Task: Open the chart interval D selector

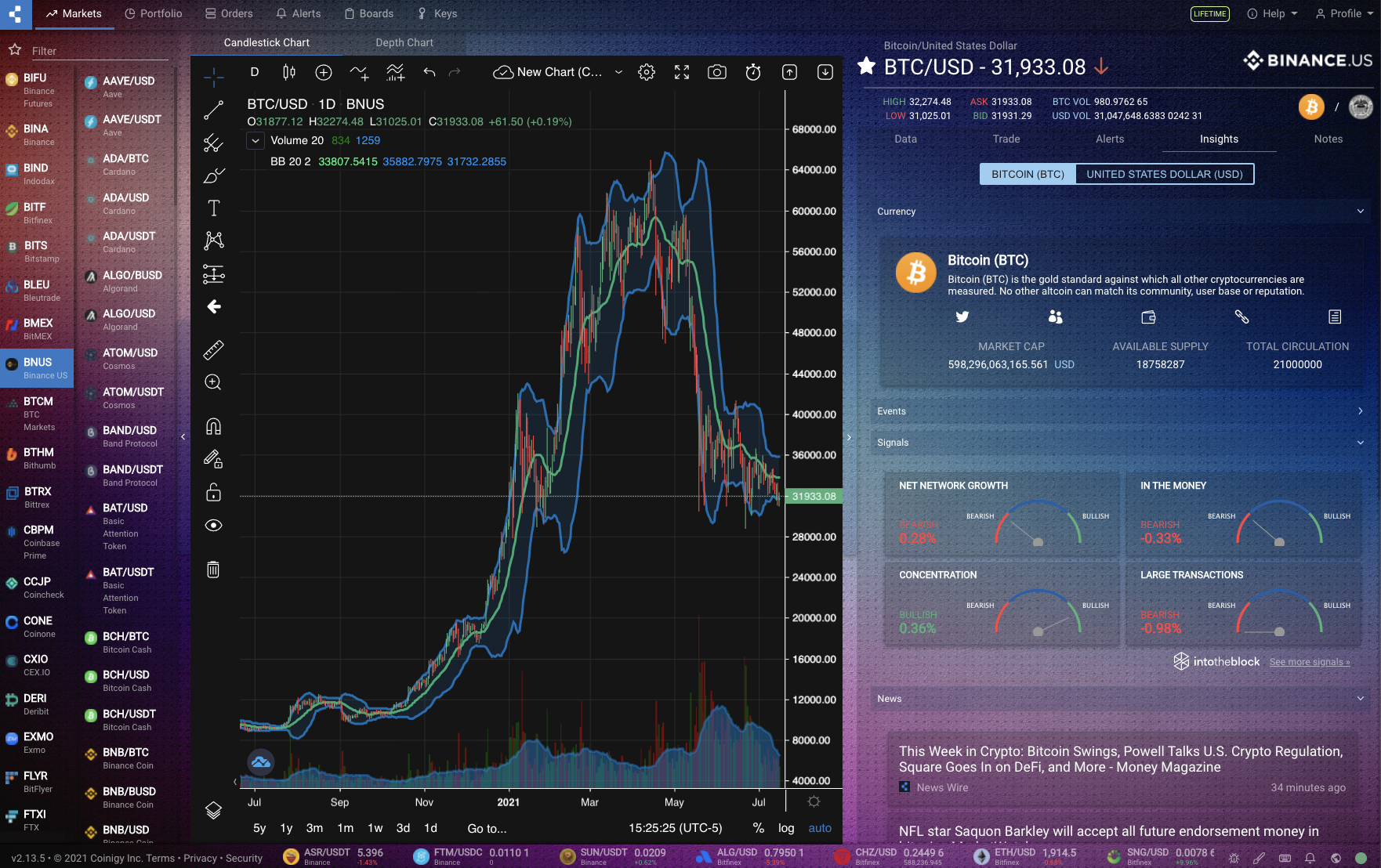Action: 255,72
